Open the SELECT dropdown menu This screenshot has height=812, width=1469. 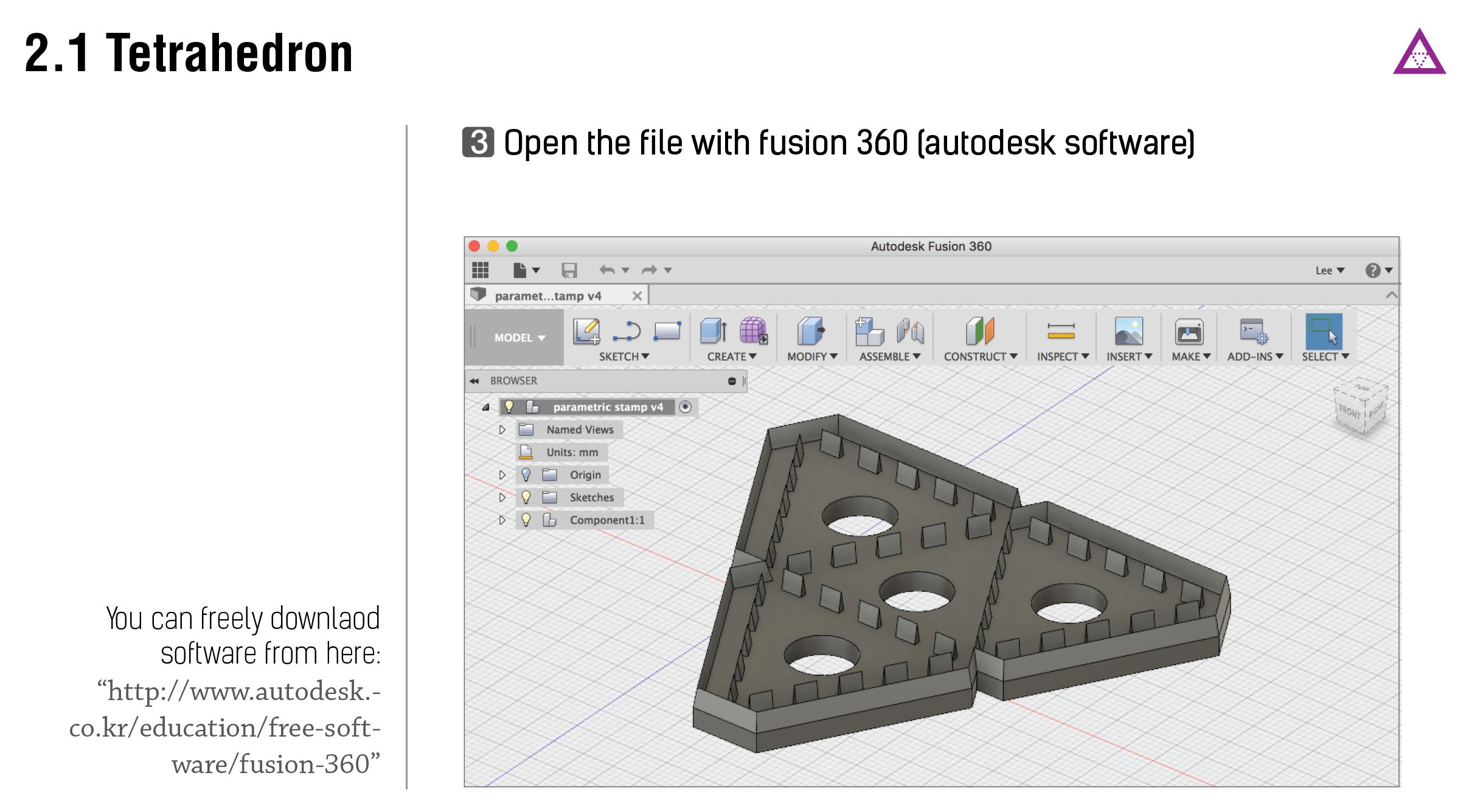pos(1325,356)
